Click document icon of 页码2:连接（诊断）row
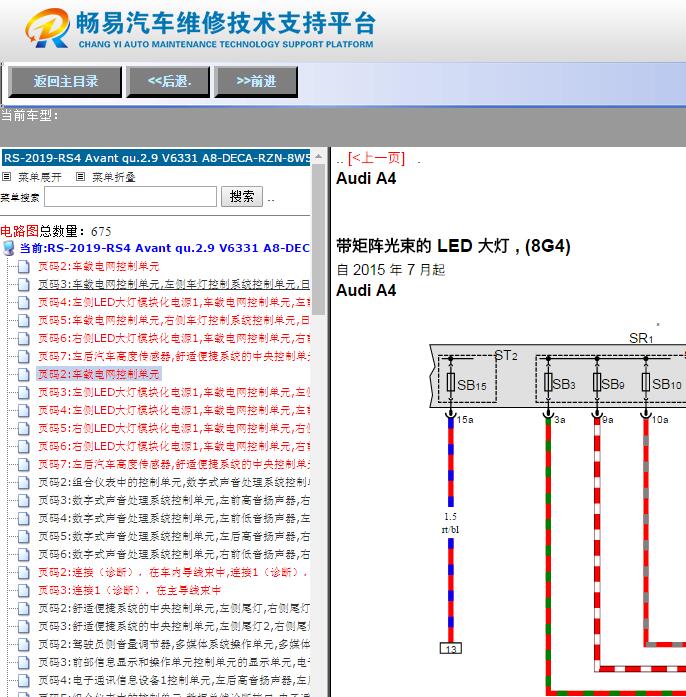 click(x=24, y=573)
